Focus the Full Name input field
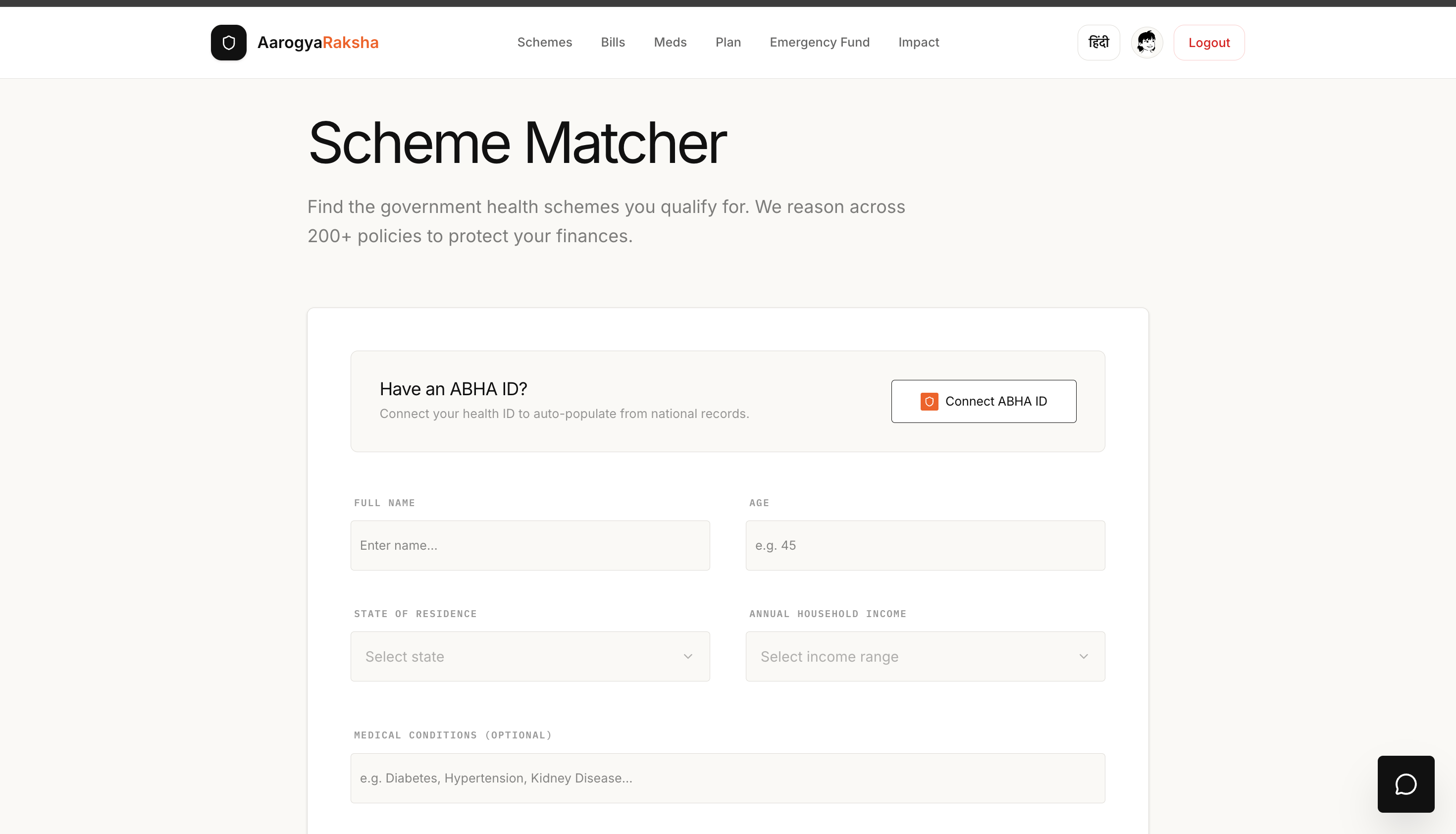 click(x=530, y=545)
